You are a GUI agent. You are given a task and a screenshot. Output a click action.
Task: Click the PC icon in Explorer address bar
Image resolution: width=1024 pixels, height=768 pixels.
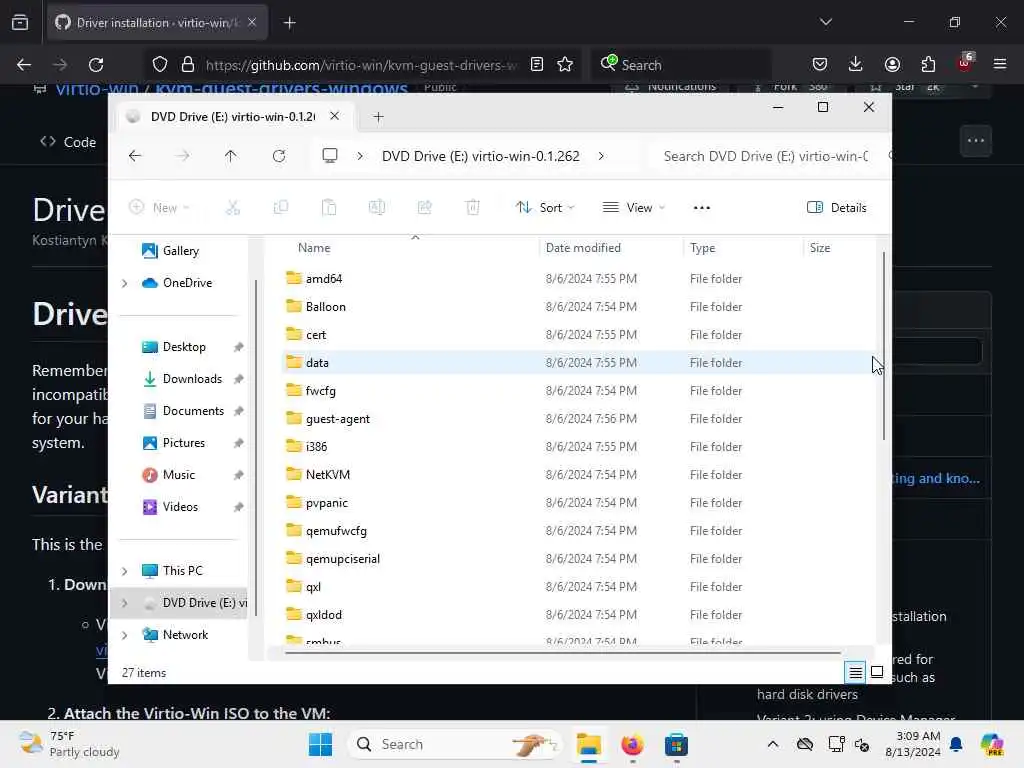click(x=330, y=156)
